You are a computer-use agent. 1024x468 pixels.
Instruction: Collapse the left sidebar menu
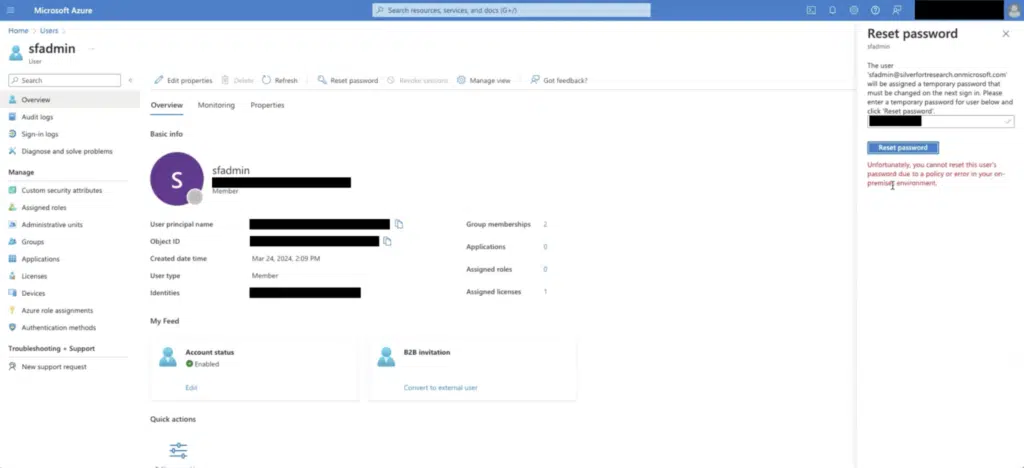(131, 80)
